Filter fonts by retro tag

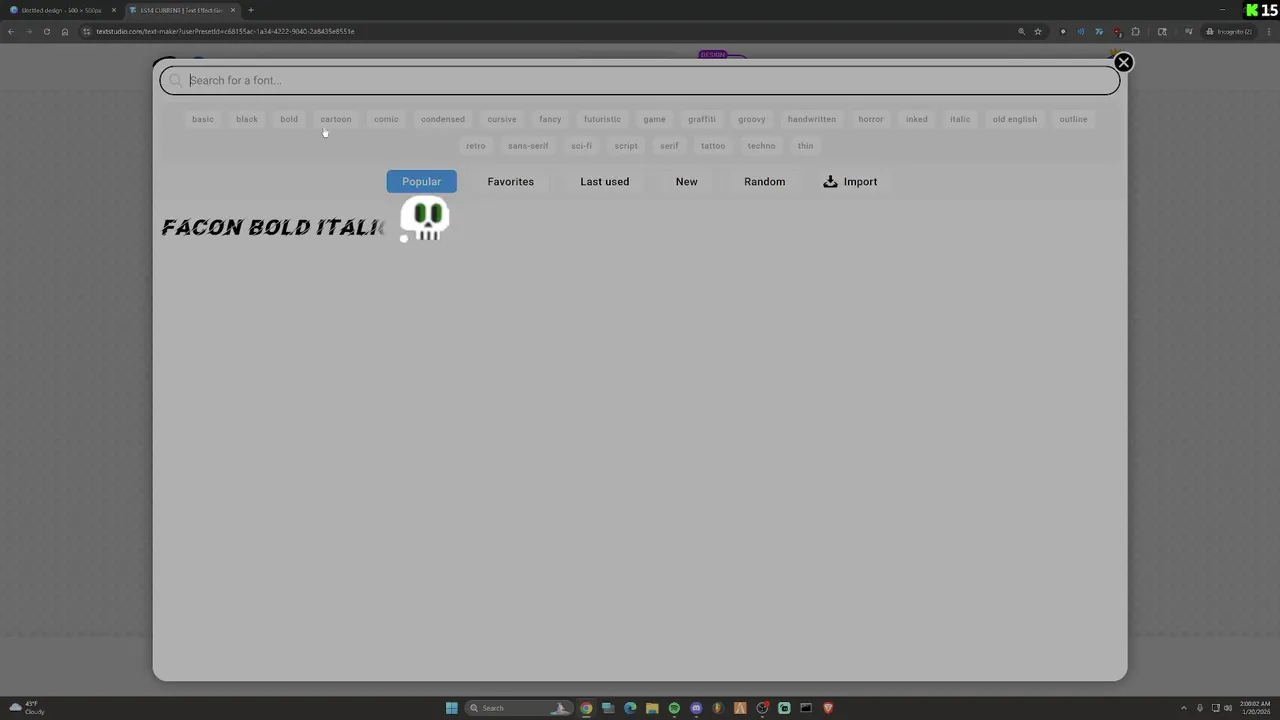click(x=476, y=146)
